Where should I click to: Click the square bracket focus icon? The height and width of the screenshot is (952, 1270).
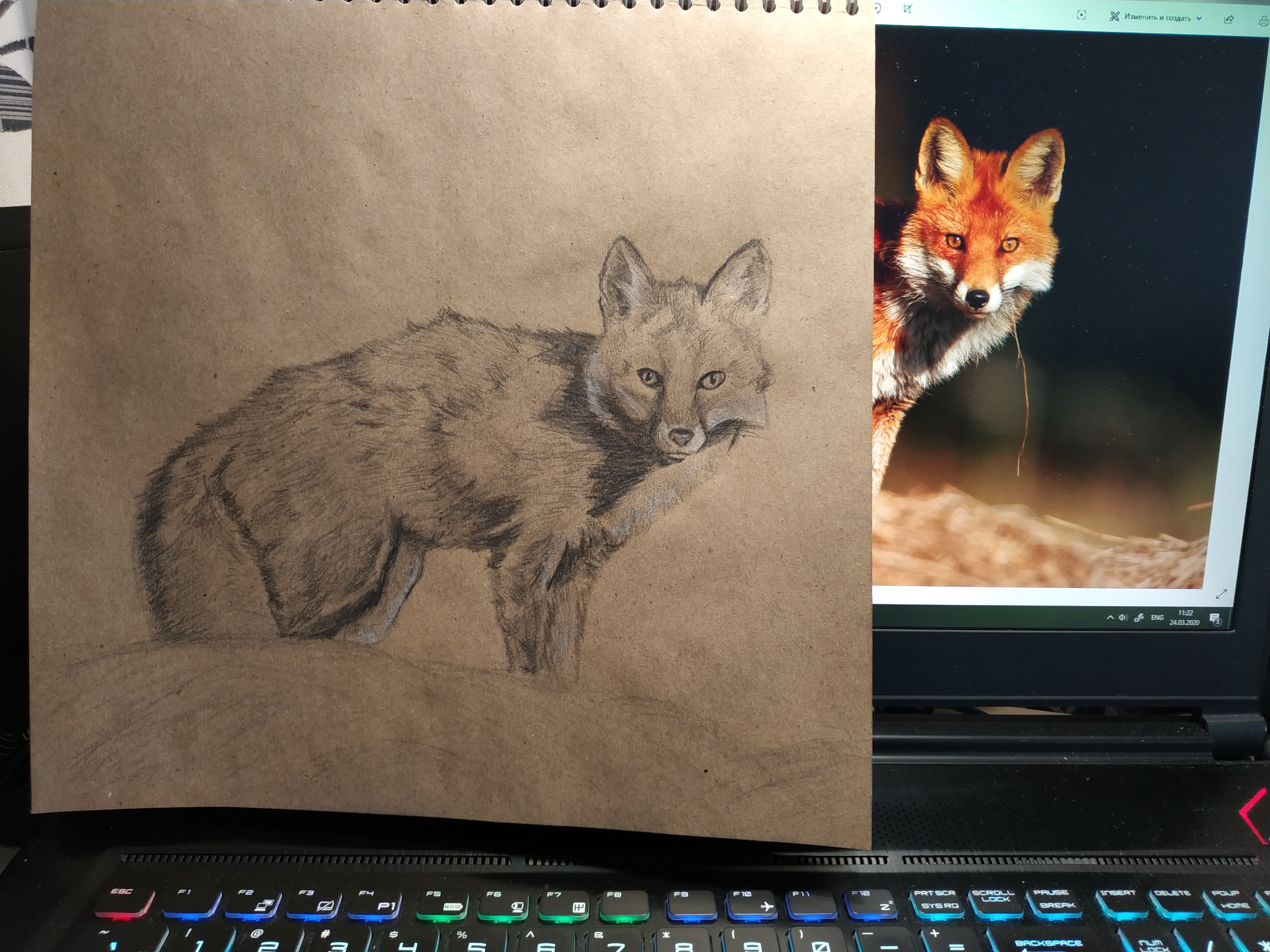pos(1081,15)
